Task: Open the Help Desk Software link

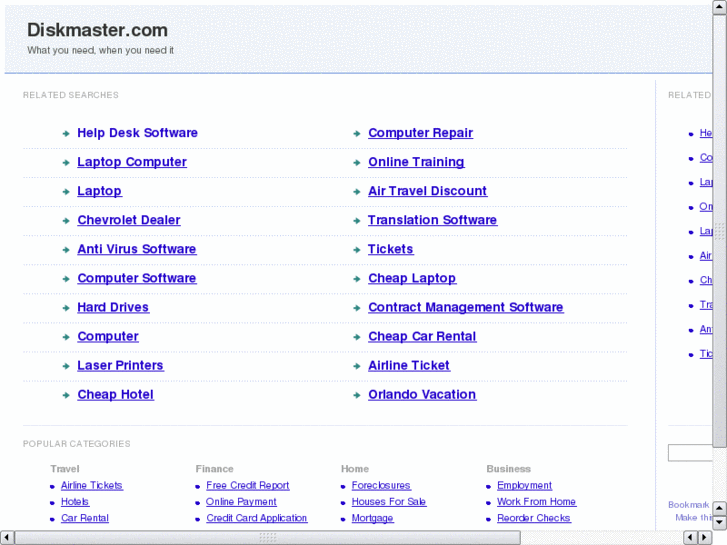Action: tap(137, 133)
